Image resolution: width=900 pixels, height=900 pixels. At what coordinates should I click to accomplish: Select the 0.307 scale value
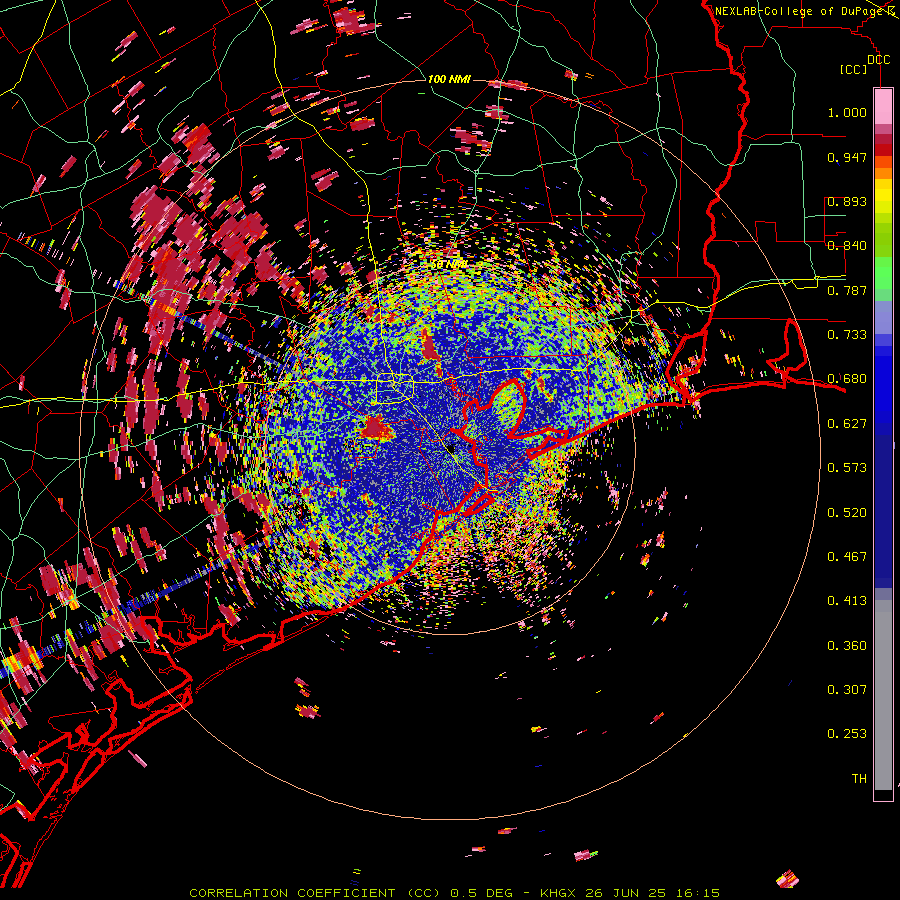847,690
